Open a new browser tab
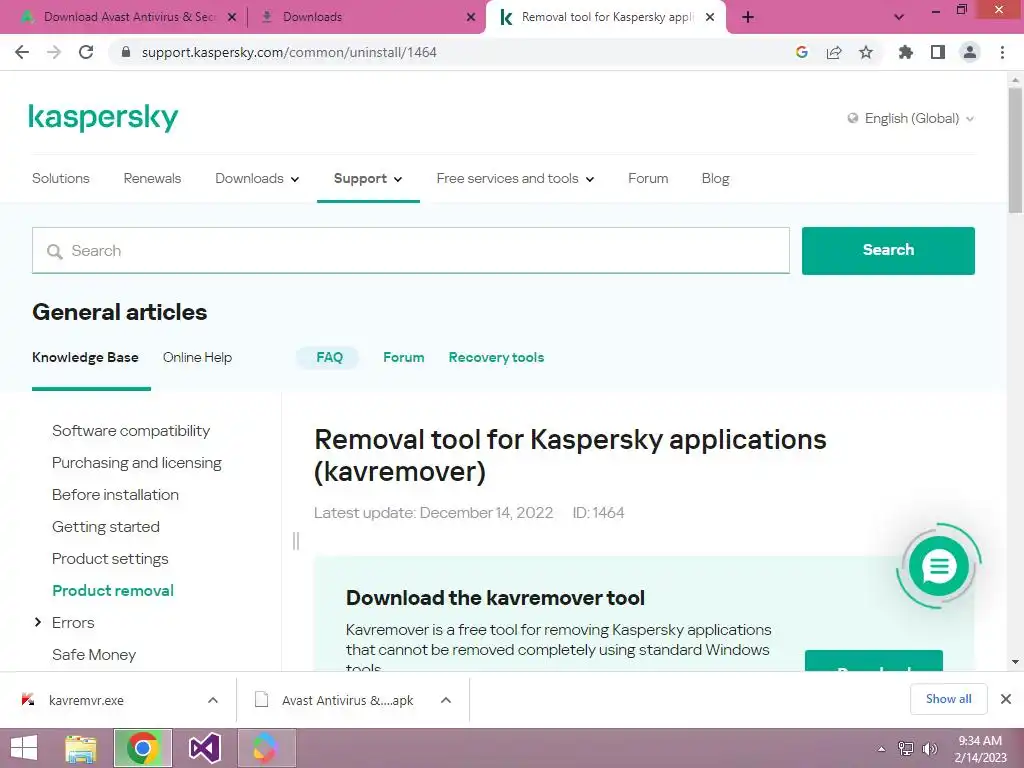The image size is (1024, 768). pos(748,17)
